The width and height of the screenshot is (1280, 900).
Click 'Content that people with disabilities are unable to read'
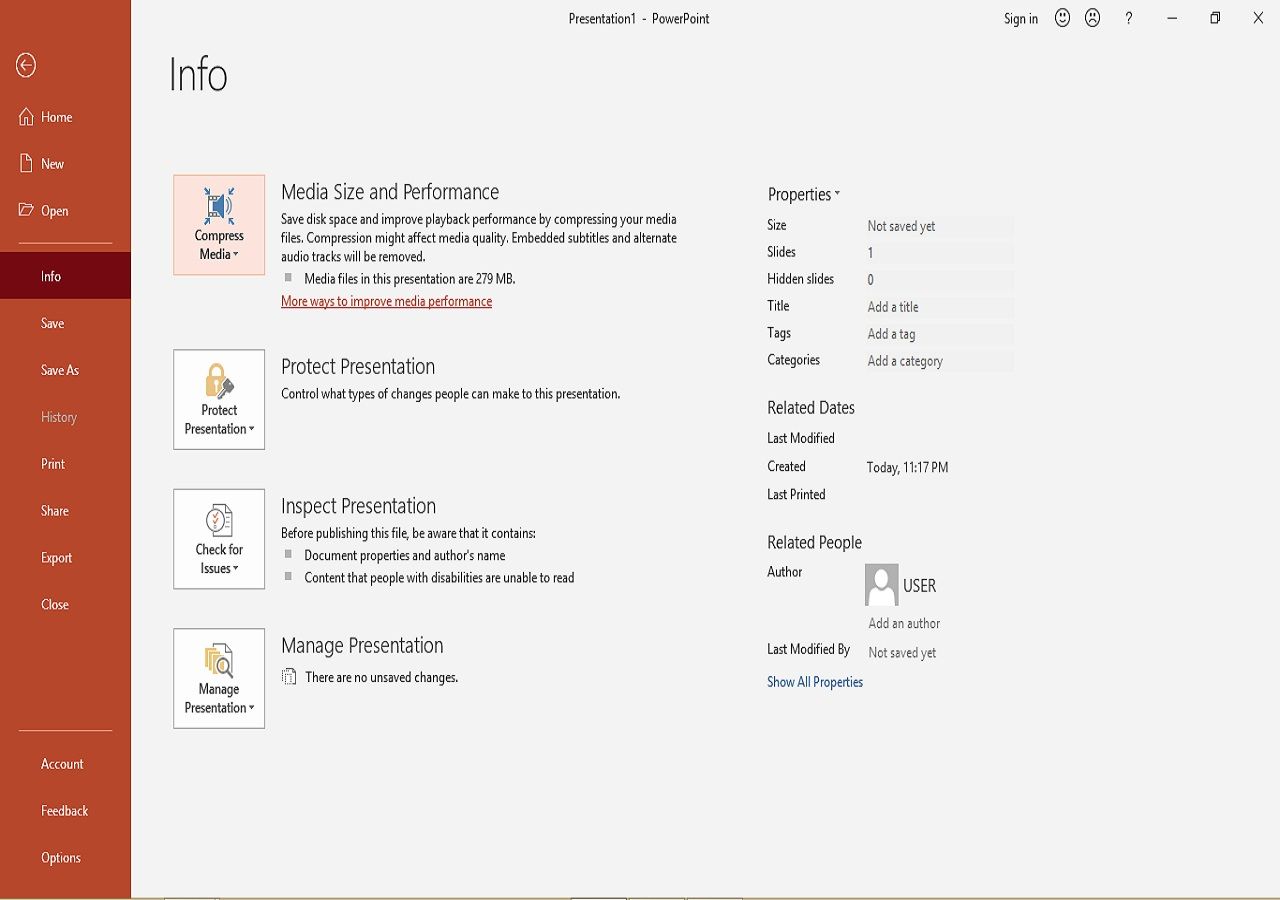pyautogui.click(x=439, y=577)
